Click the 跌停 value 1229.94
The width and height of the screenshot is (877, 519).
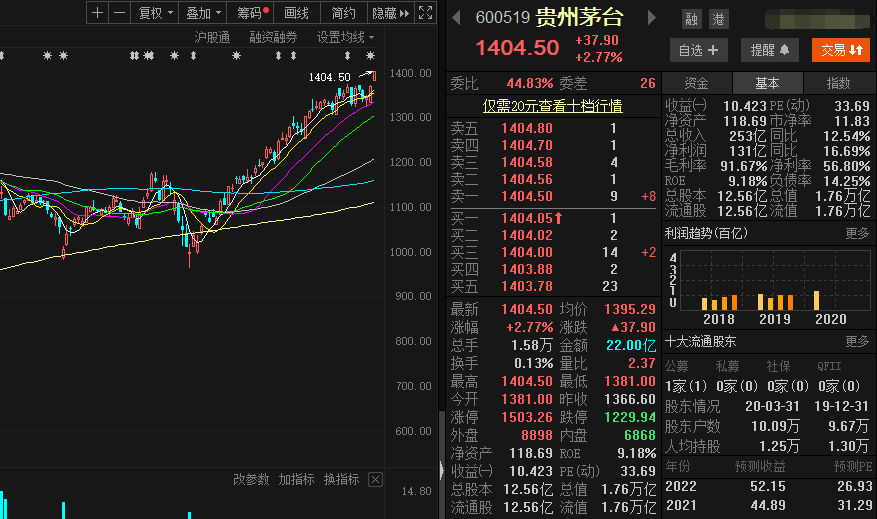tap(630, 417)
